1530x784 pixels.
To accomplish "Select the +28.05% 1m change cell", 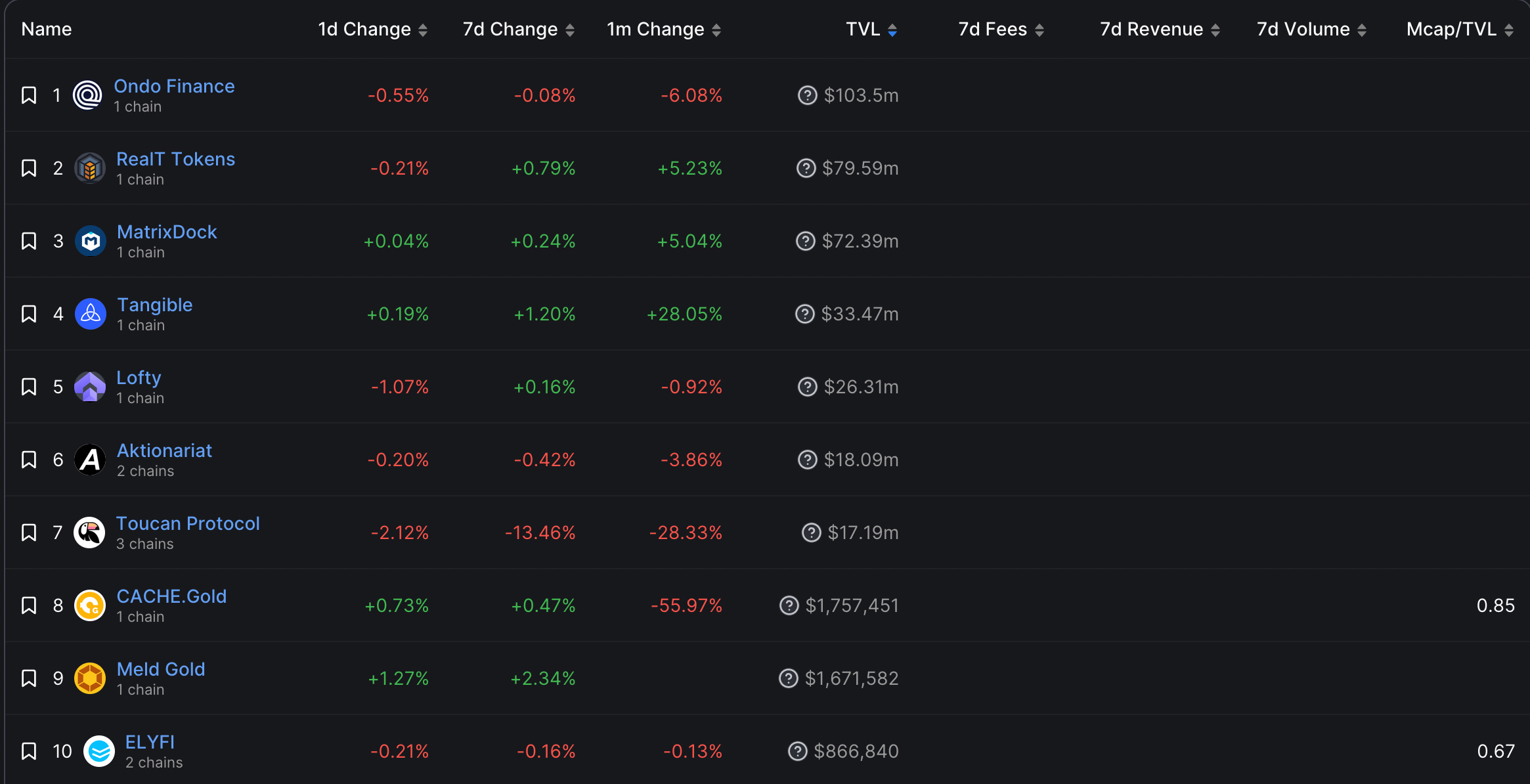I will (684, 314).
